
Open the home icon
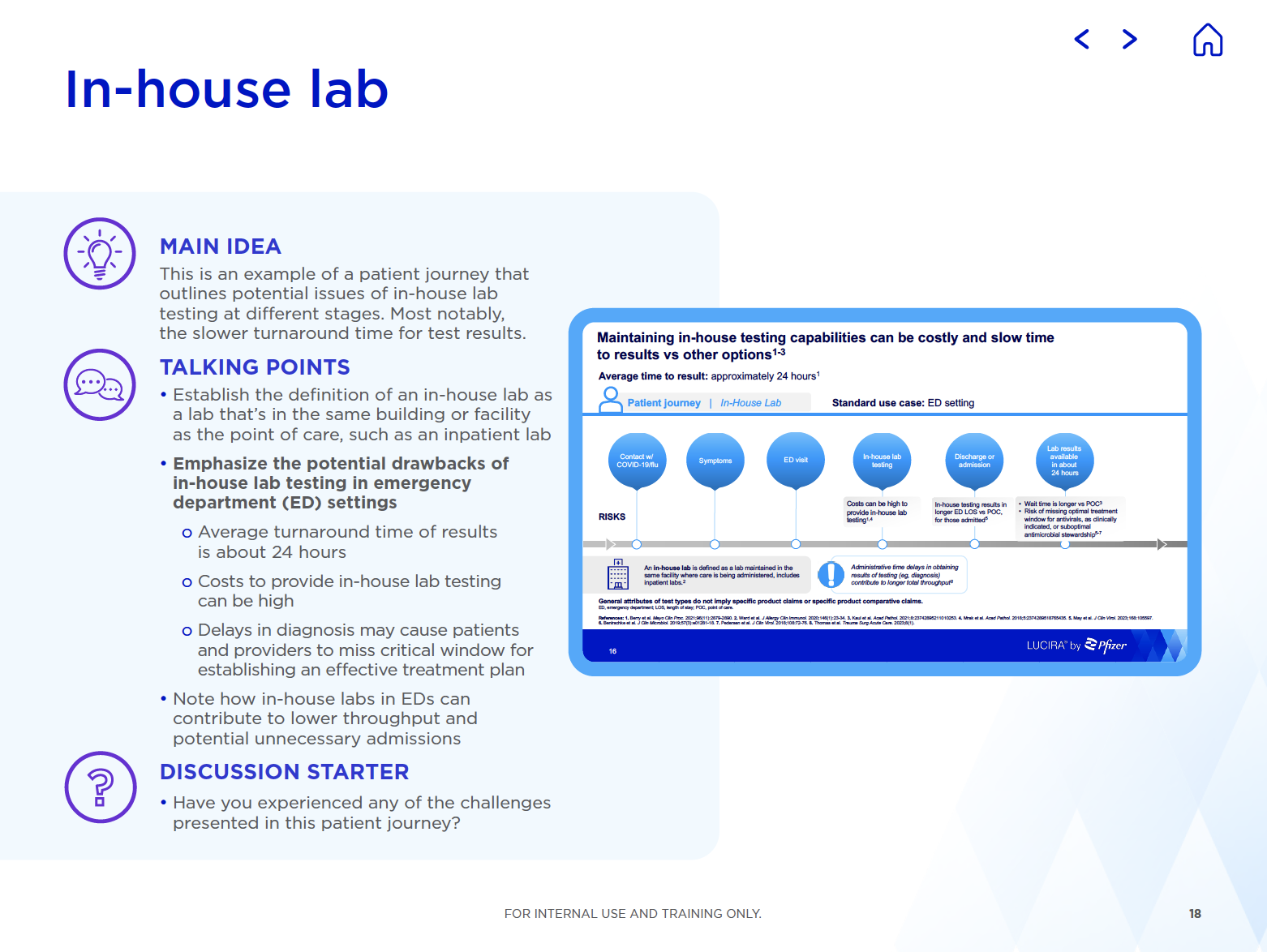[1208, 39]
